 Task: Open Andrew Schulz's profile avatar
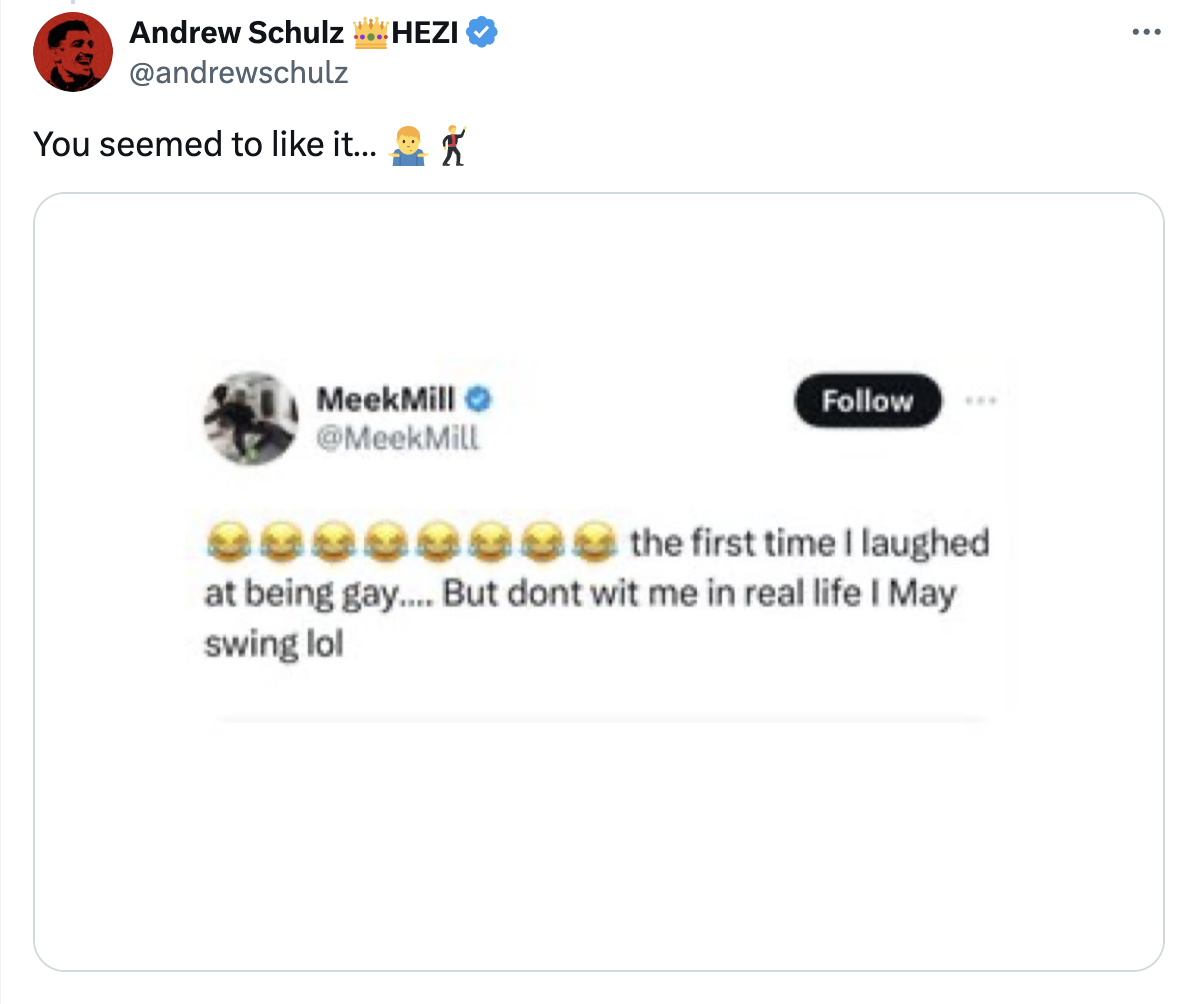72,52
